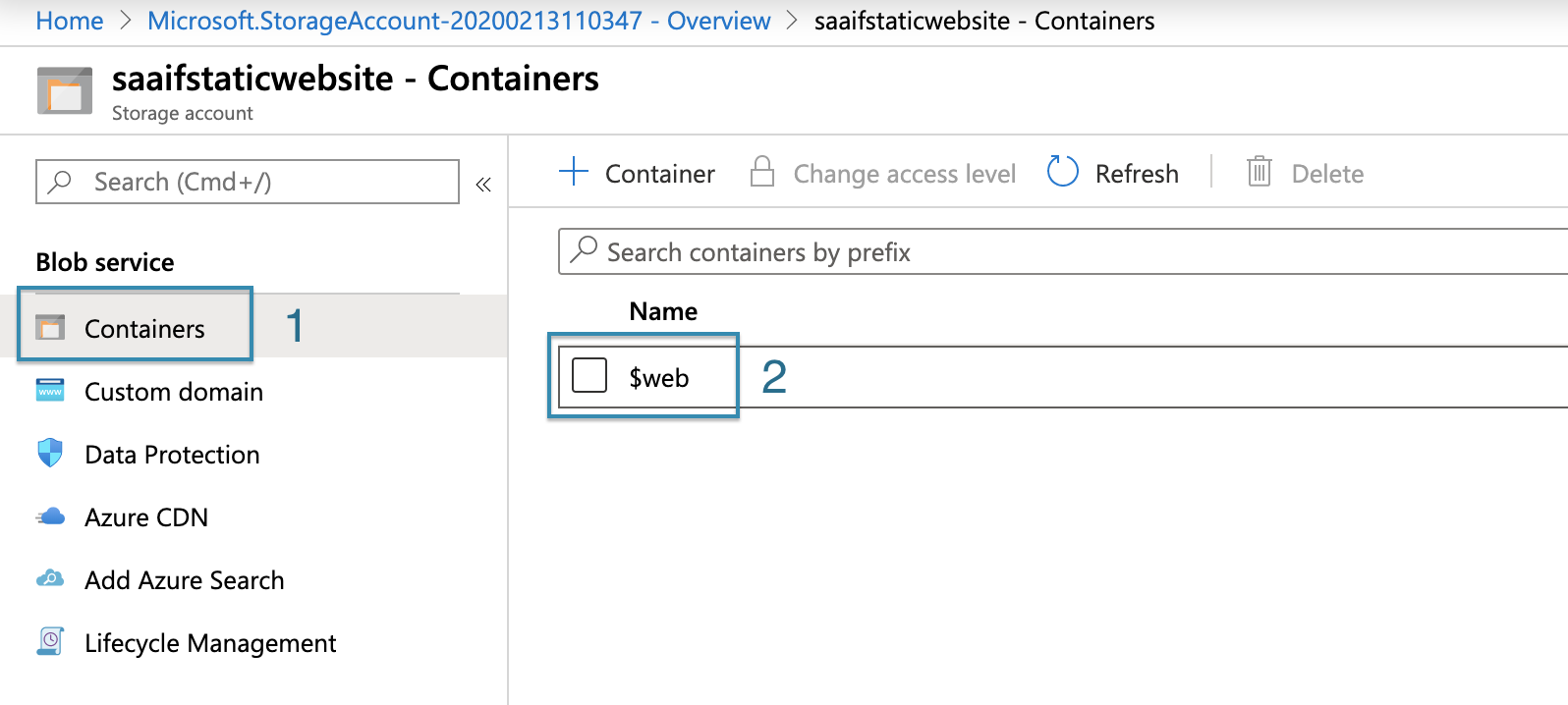Tick the checkbox beside $web container
The image size is (1568, 705).
(589, 374)
